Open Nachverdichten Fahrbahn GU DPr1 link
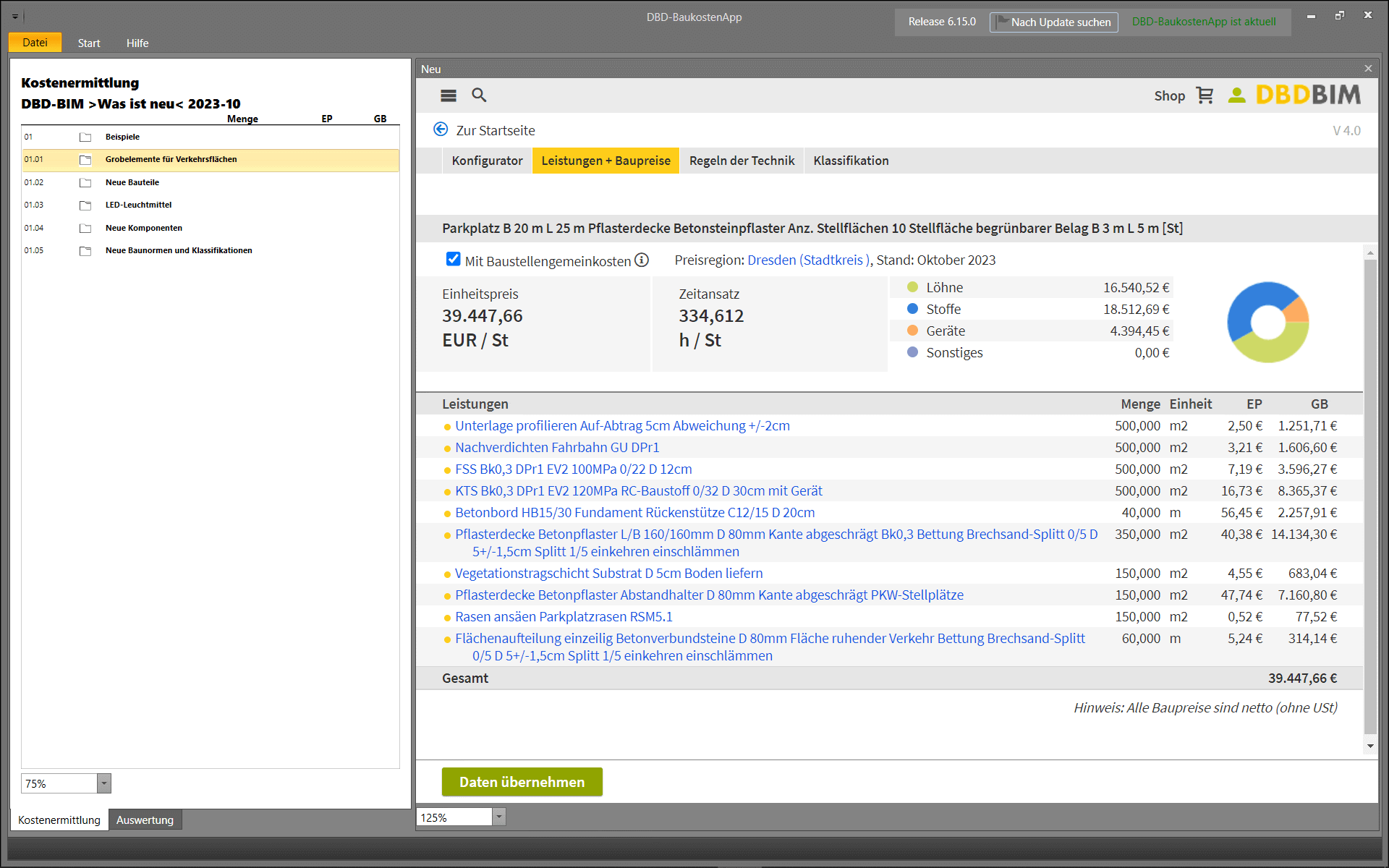This screenshot has height=868, width=1389. [x=557, y=448]
